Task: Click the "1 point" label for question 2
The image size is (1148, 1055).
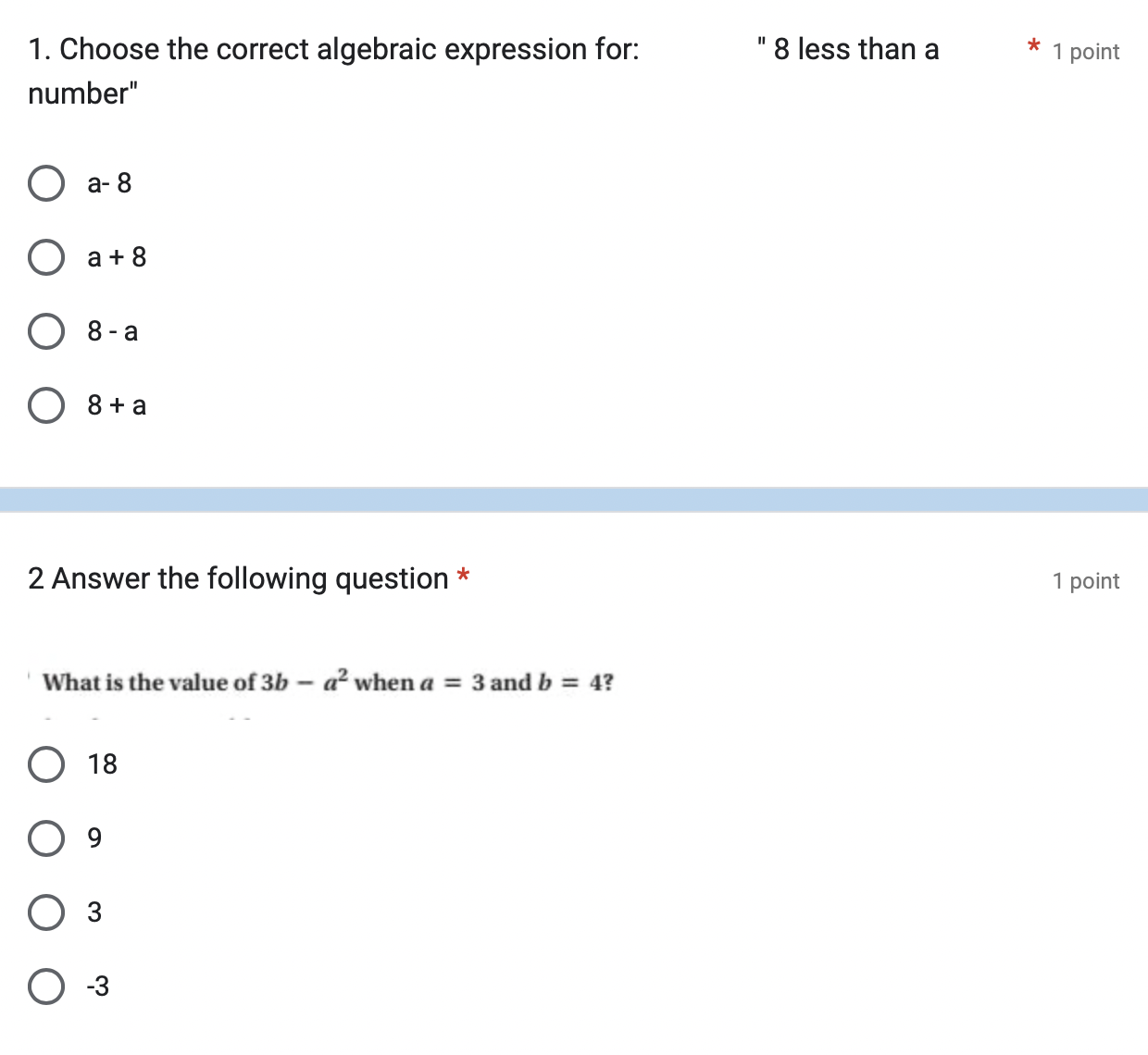Action: pos(1085,581)
